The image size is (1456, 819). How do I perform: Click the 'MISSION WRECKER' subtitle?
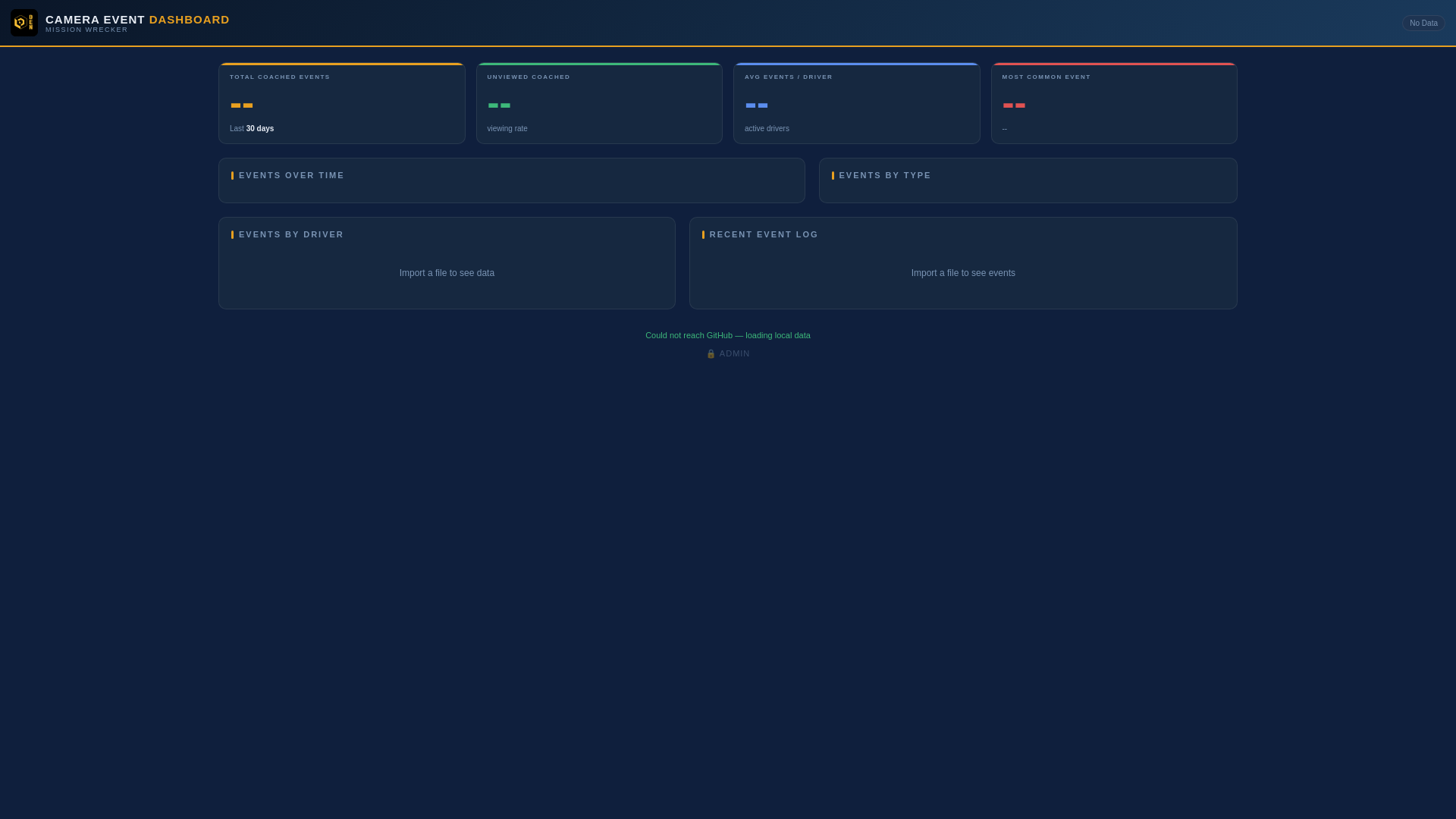[86, 30]
